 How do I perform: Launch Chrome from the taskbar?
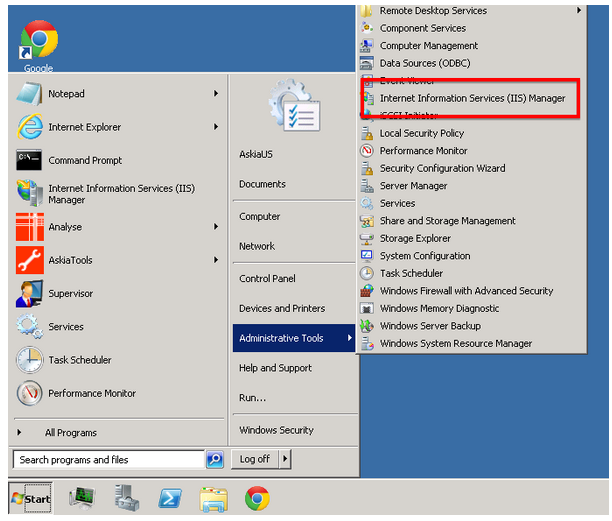coord(257,498)
